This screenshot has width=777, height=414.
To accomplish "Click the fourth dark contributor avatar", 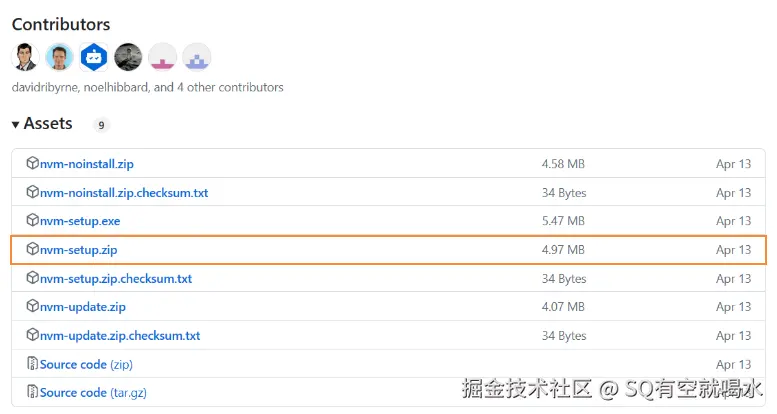I will point(128,57).
